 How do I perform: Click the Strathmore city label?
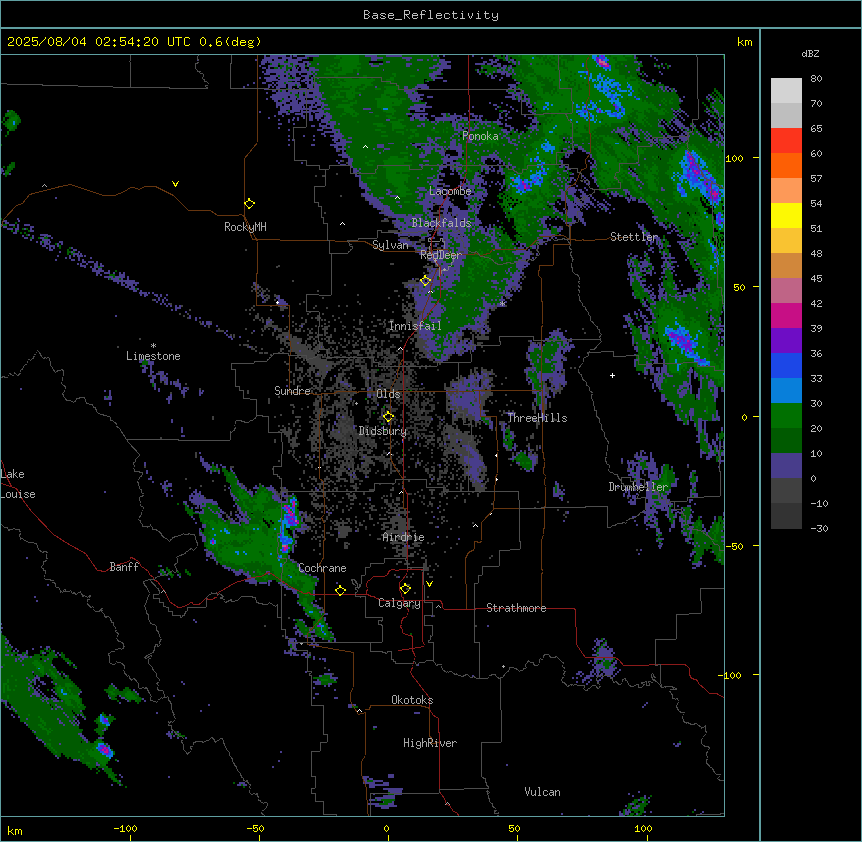pos(516,608)
